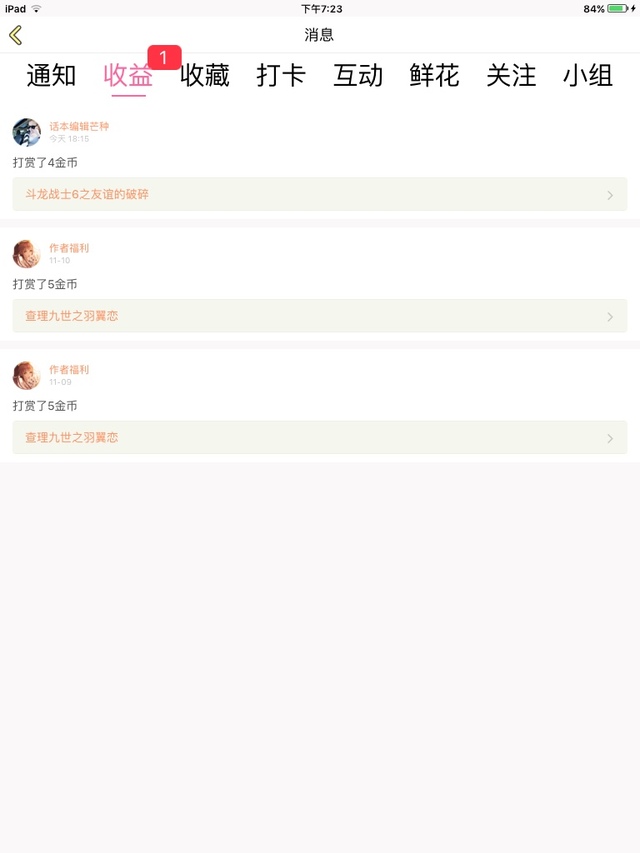640x853 pixels.
Task: Tap the back arrow icon
Action: coord(16,35)
